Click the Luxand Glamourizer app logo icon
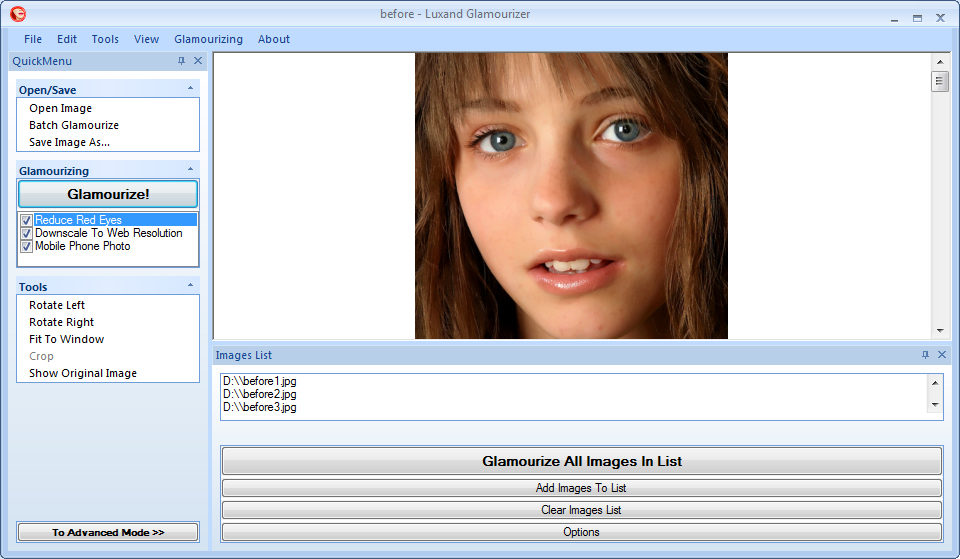Screen dimensions: 960x559 (17, 15)
